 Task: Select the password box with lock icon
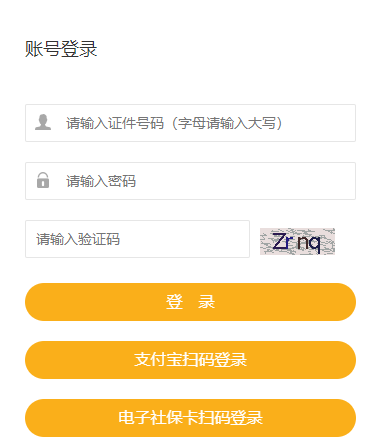coord(190,181)
